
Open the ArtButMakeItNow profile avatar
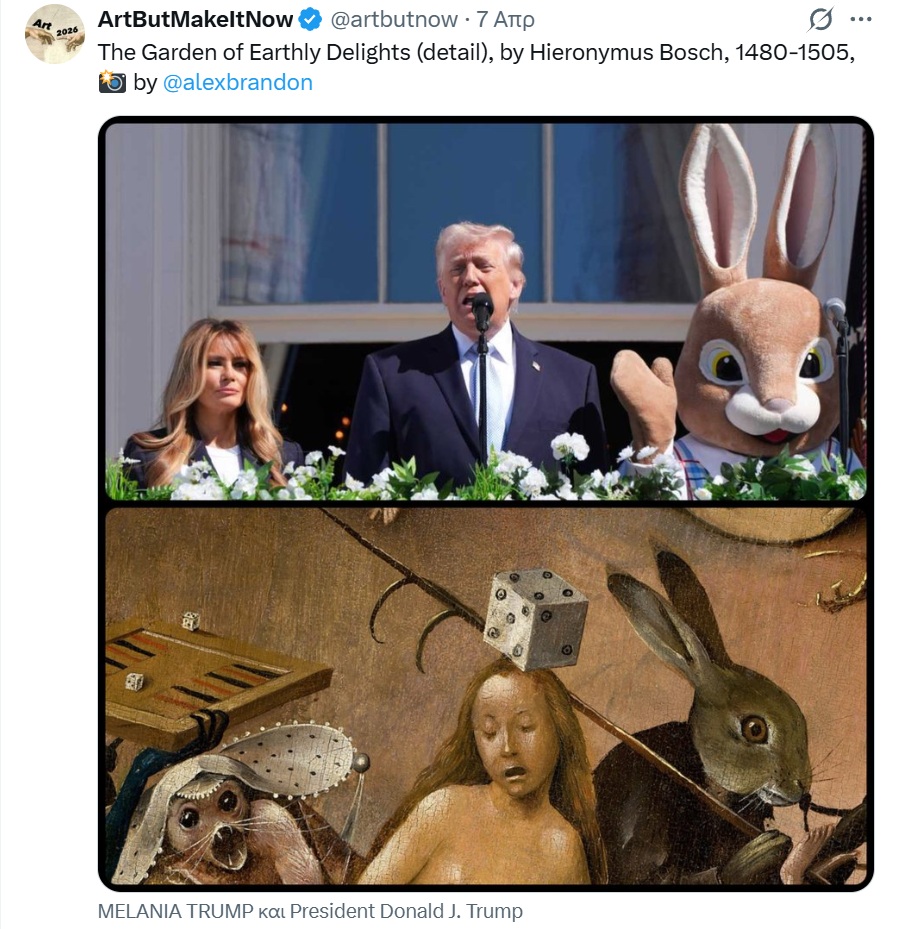point(54,34)
